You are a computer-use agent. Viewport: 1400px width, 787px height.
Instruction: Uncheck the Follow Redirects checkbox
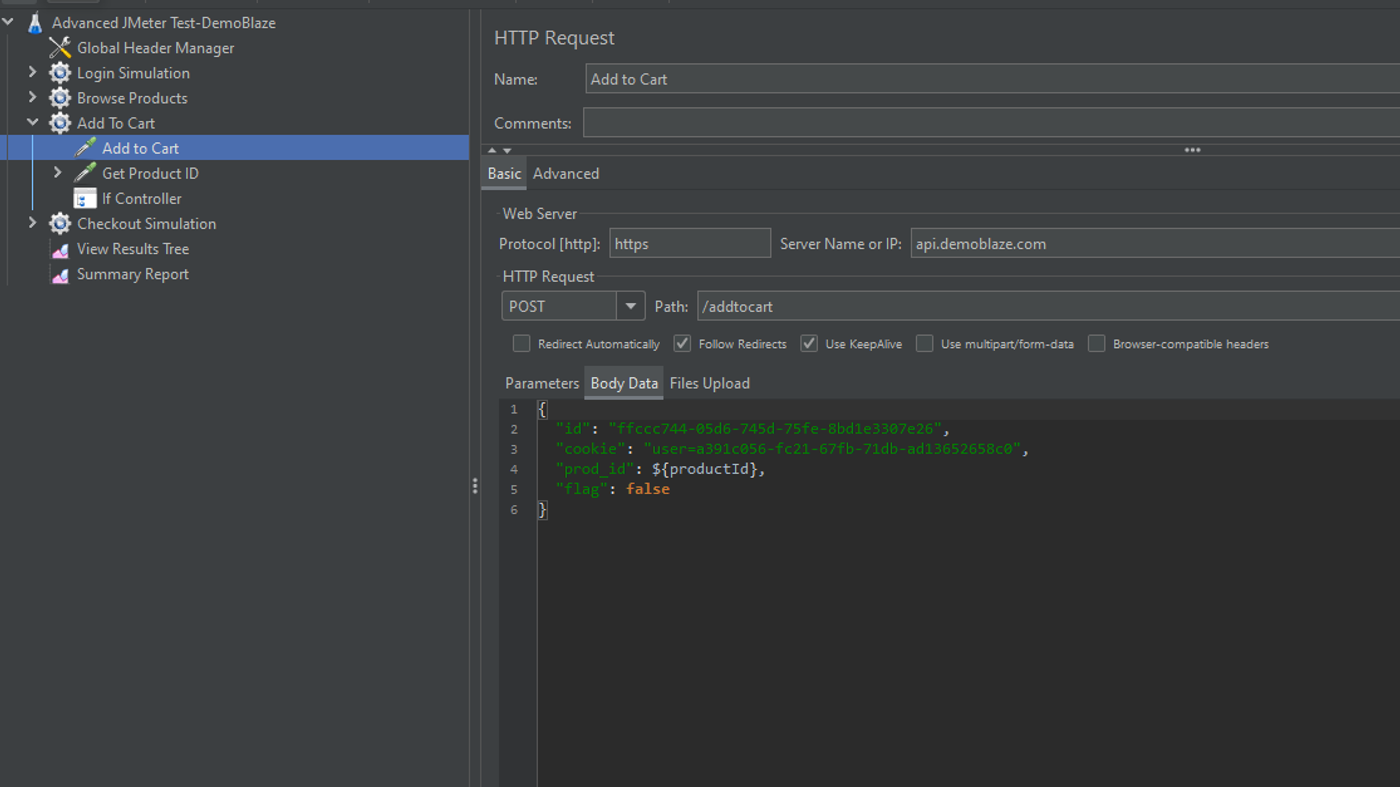pyautogui.click(x=682, y=343)
